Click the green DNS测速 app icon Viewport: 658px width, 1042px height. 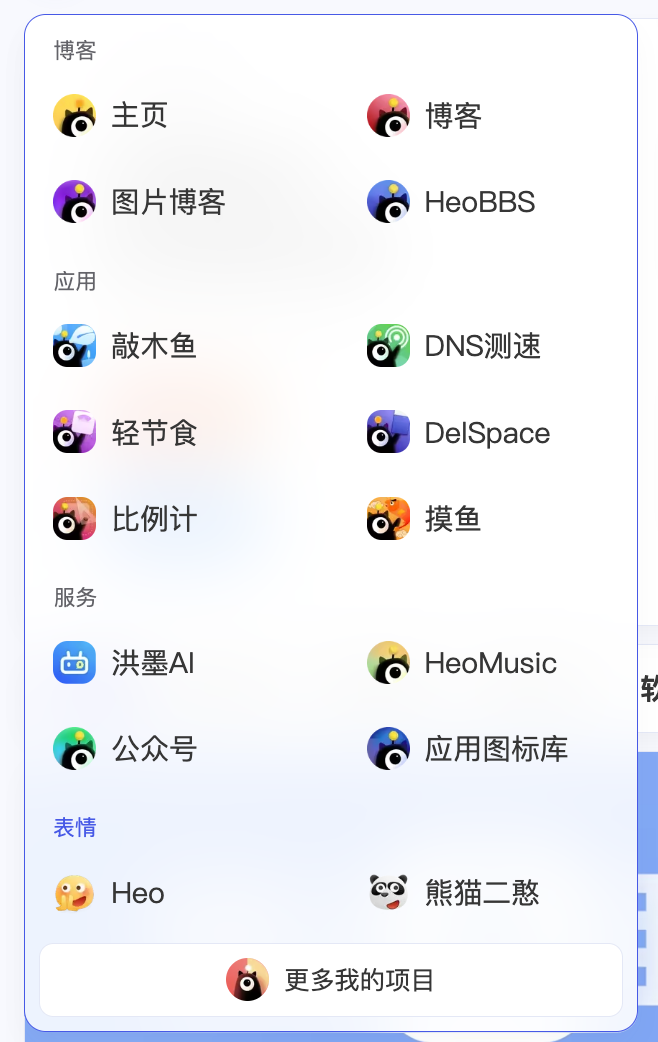tap(388, 346)
